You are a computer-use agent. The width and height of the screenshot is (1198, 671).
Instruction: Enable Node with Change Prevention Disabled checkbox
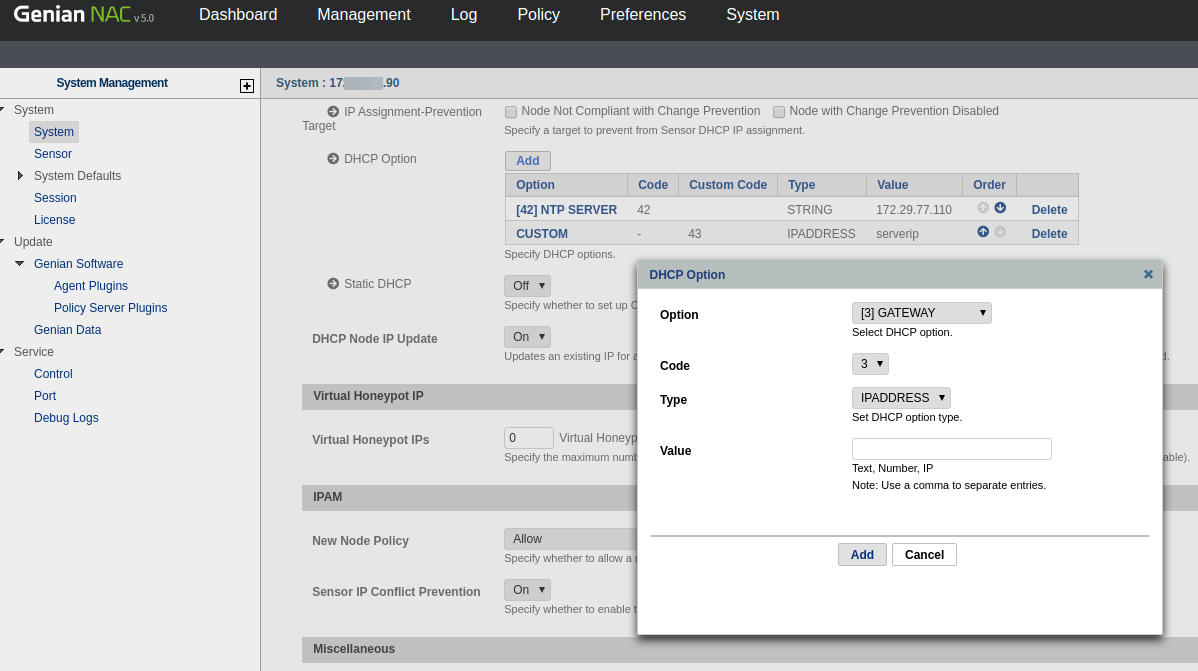(779, 112)
